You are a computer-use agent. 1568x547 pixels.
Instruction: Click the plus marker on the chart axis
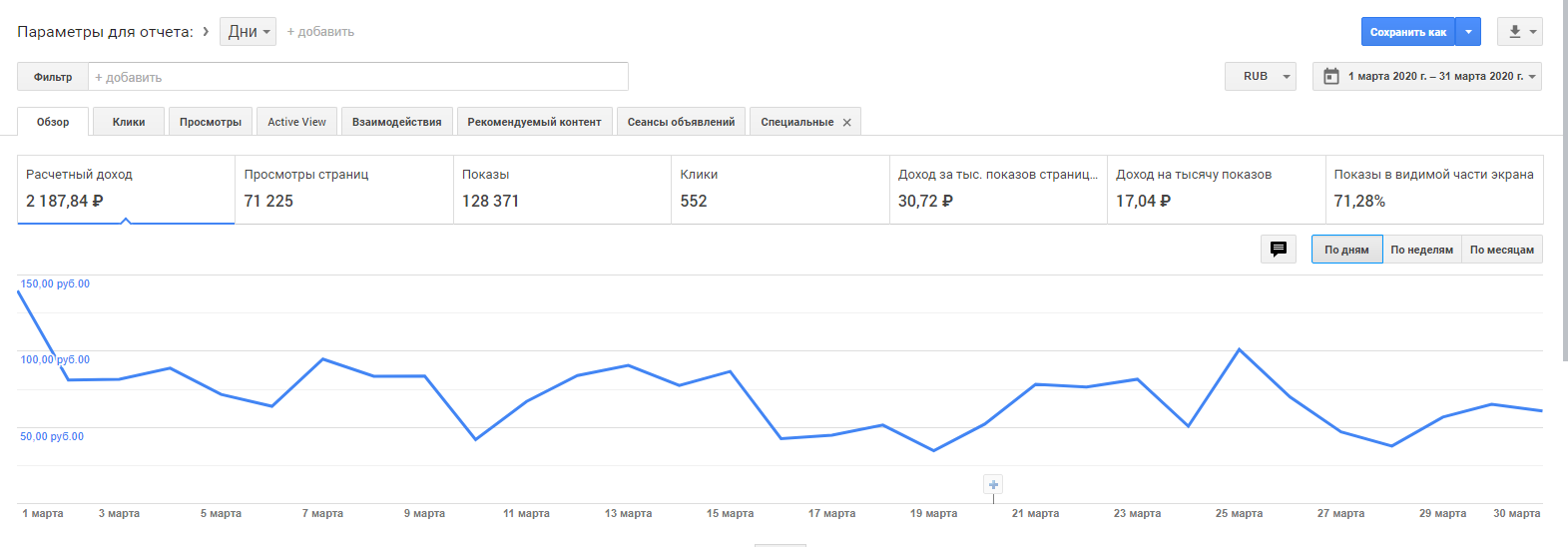[x=993, y=485]
